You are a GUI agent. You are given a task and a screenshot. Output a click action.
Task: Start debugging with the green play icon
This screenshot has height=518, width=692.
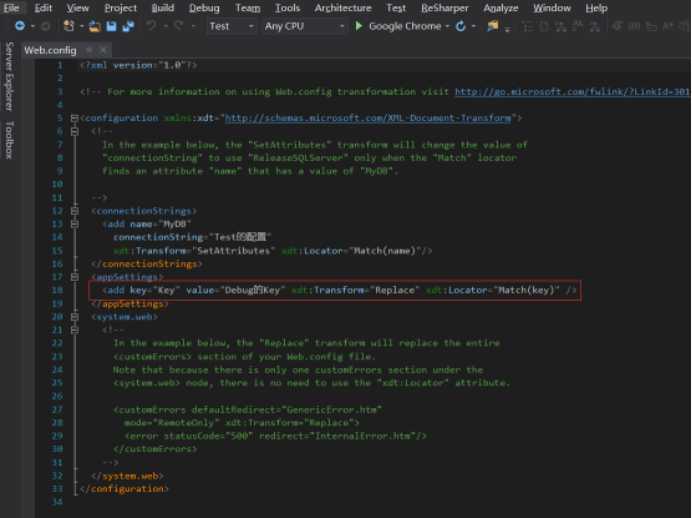(x=359, y=26)
